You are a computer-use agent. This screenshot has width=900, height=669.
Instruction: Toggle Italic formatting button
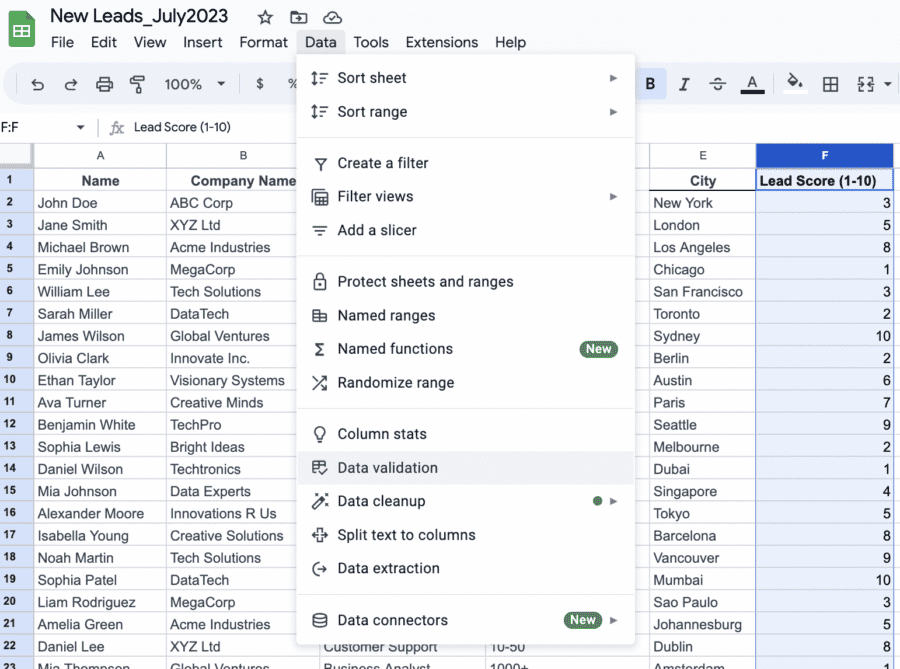click(x=683, y=84)
